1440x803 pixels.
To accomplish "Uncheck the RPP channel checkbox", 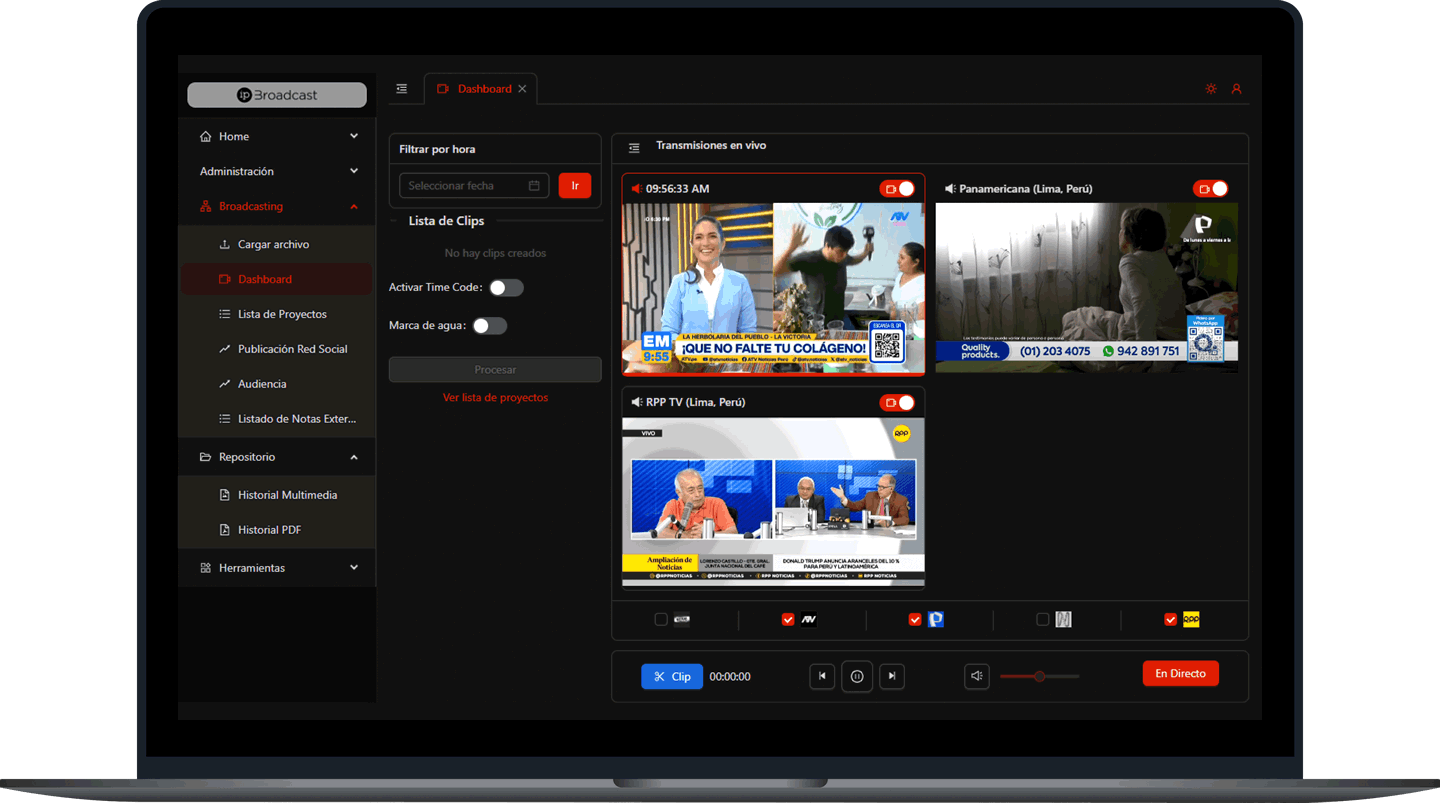I will [1170, 620].
